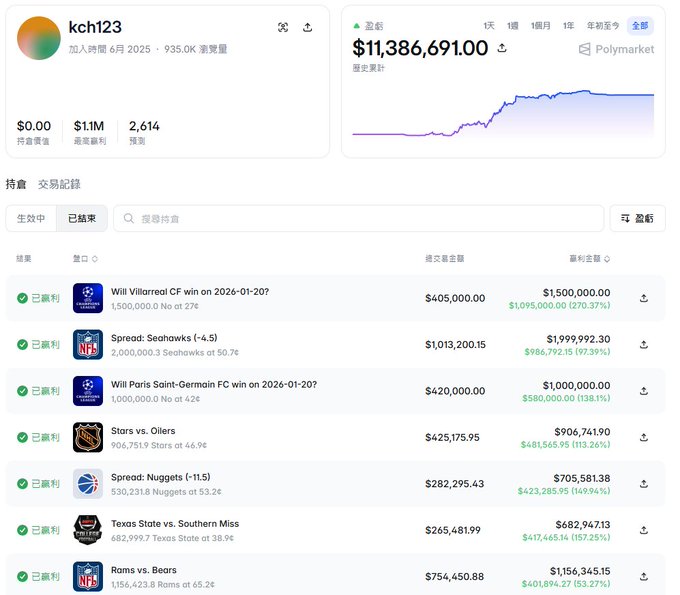Click the $1,013,200.15 total traded amount
The width and height of the screenshot is (680, 595).
(455, 344)
